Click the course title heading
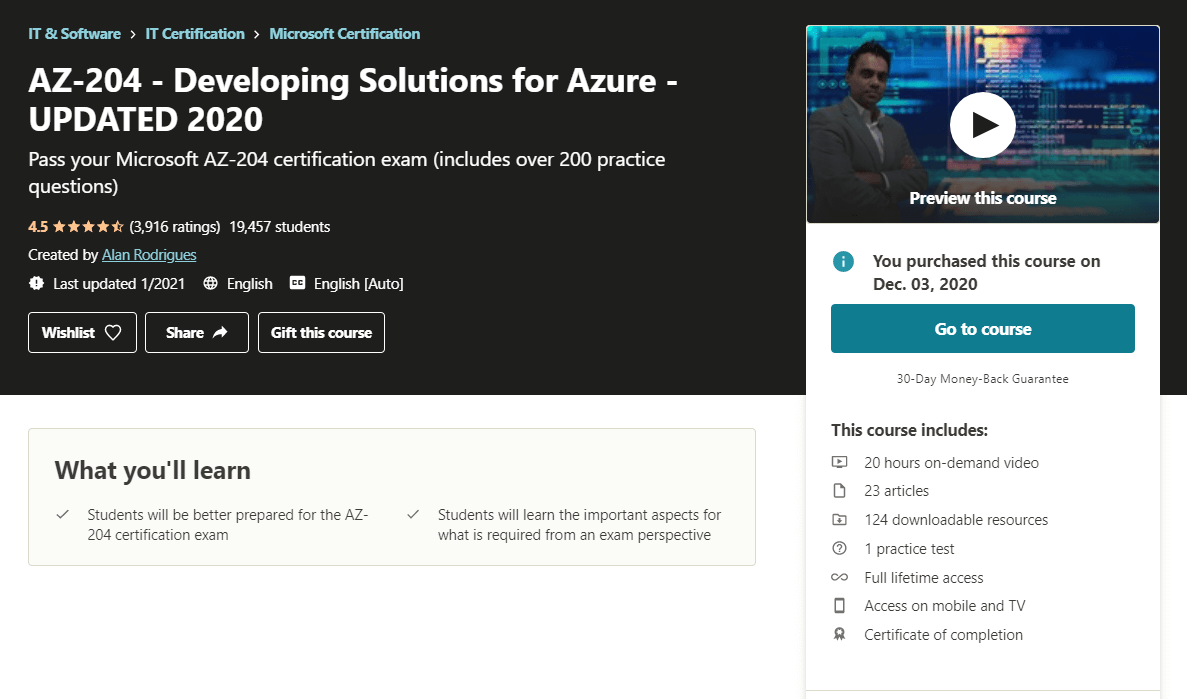Viewport: 1187px width, 699px height. [x=353, y=99]
